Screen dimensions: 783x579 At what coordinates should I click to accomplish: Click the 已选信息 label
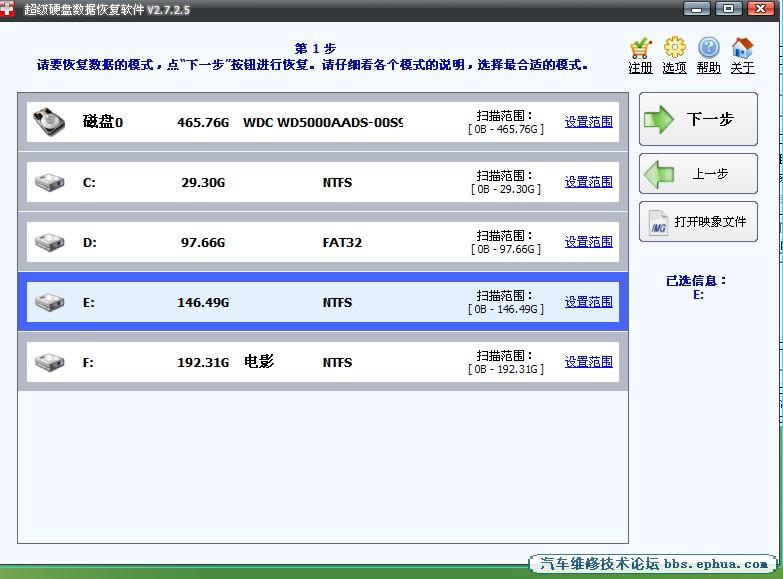click(x=696, y=281)
